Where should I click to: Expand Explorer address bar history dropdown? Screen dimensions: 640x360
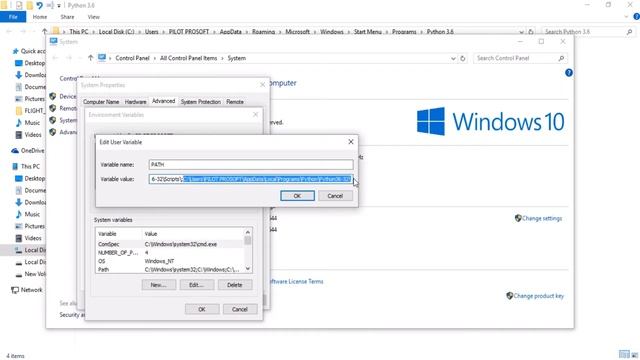(521, 31)
